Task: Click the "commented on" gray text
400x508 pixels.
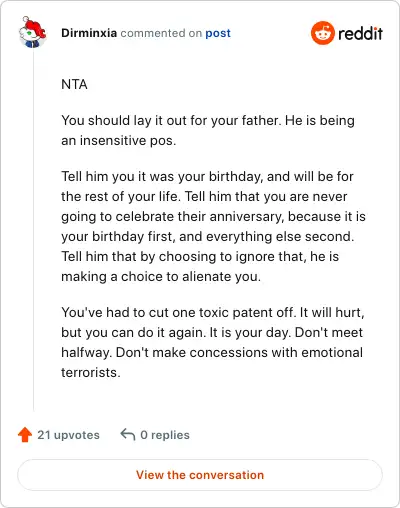Action: pyautogui.click(x=161, y=33)
